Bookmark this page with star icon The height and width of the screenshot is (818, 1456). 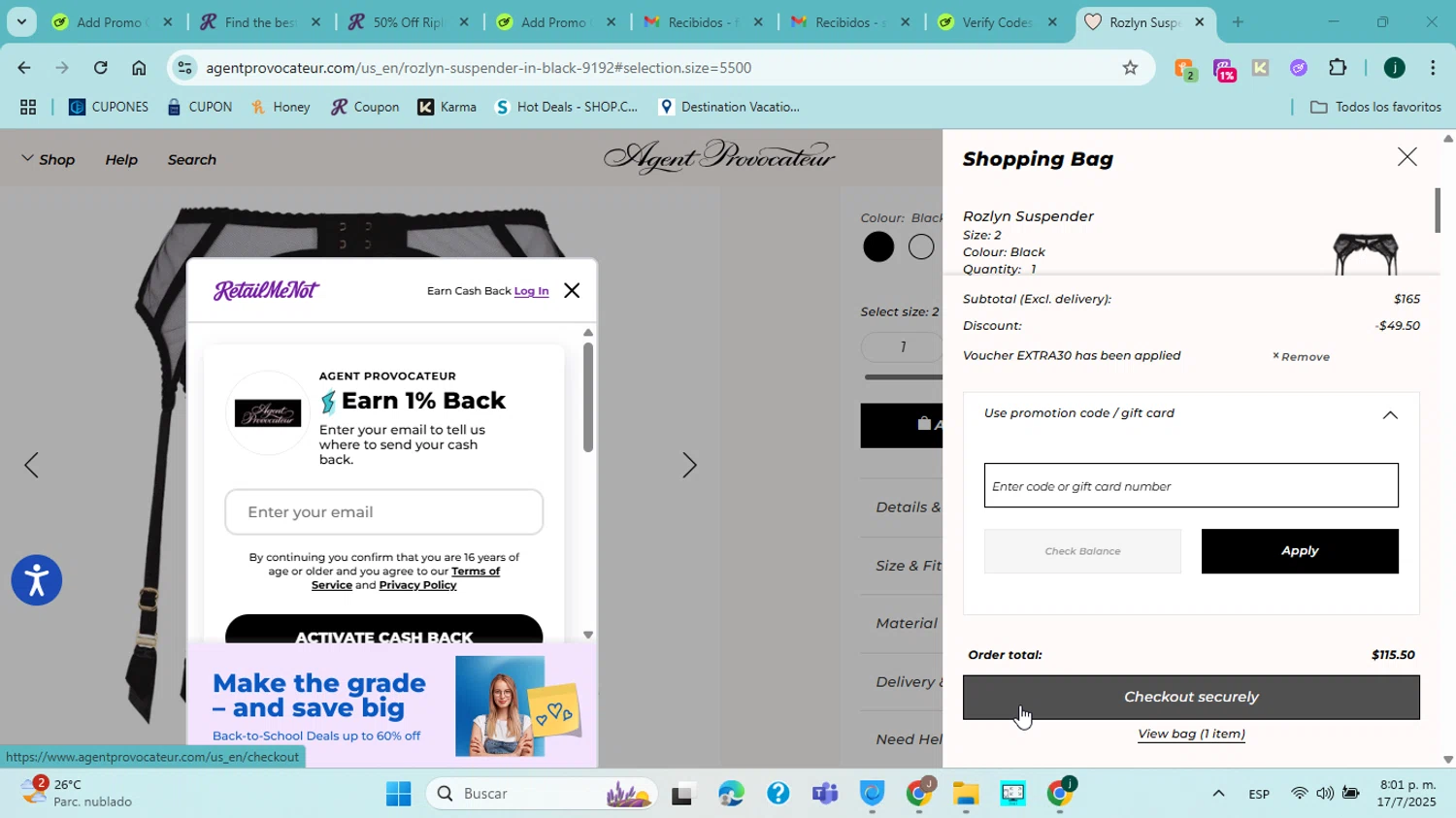[x=1130, y=68]
